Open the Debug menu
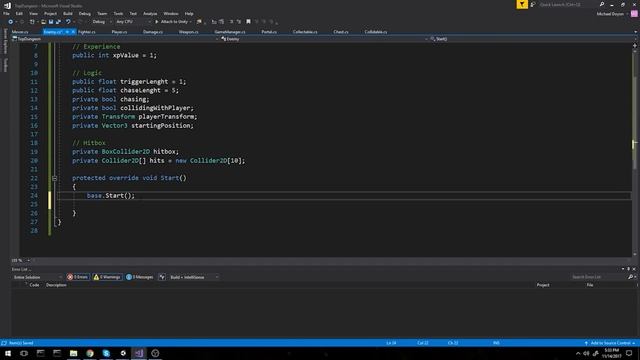 (85, 13)
